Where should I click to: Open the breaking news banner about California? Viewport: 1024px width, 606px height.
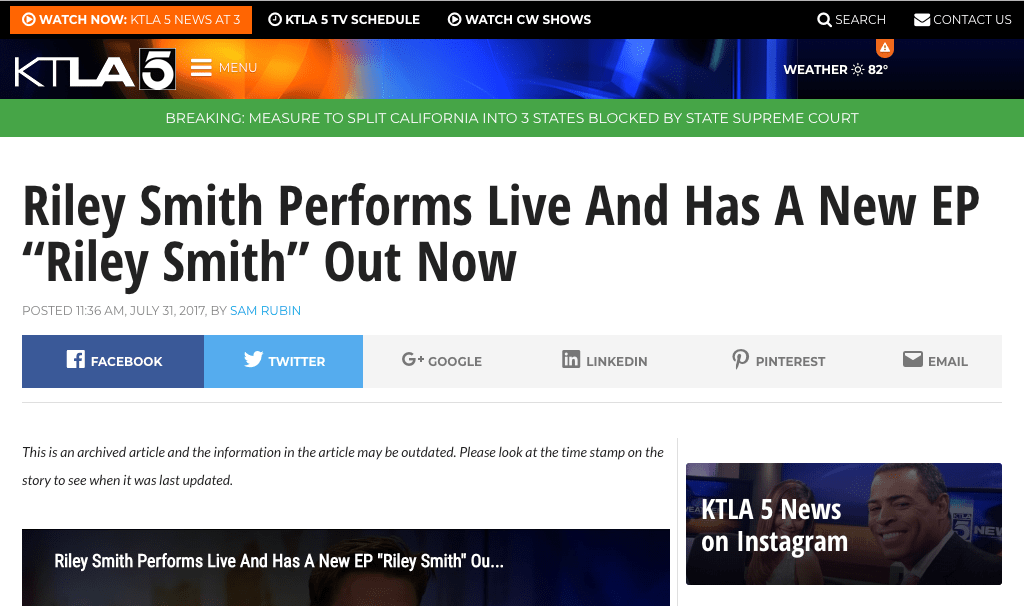[x=512, y=118]
